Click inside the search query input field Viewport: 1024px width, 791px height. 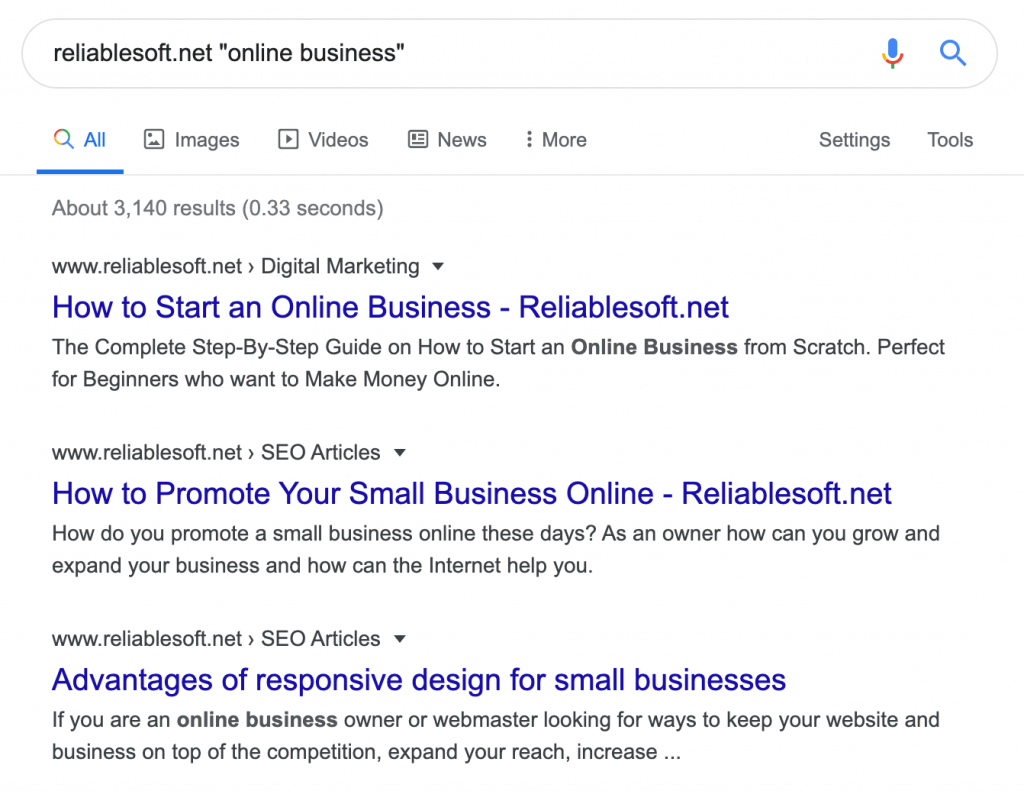[400, 53]
